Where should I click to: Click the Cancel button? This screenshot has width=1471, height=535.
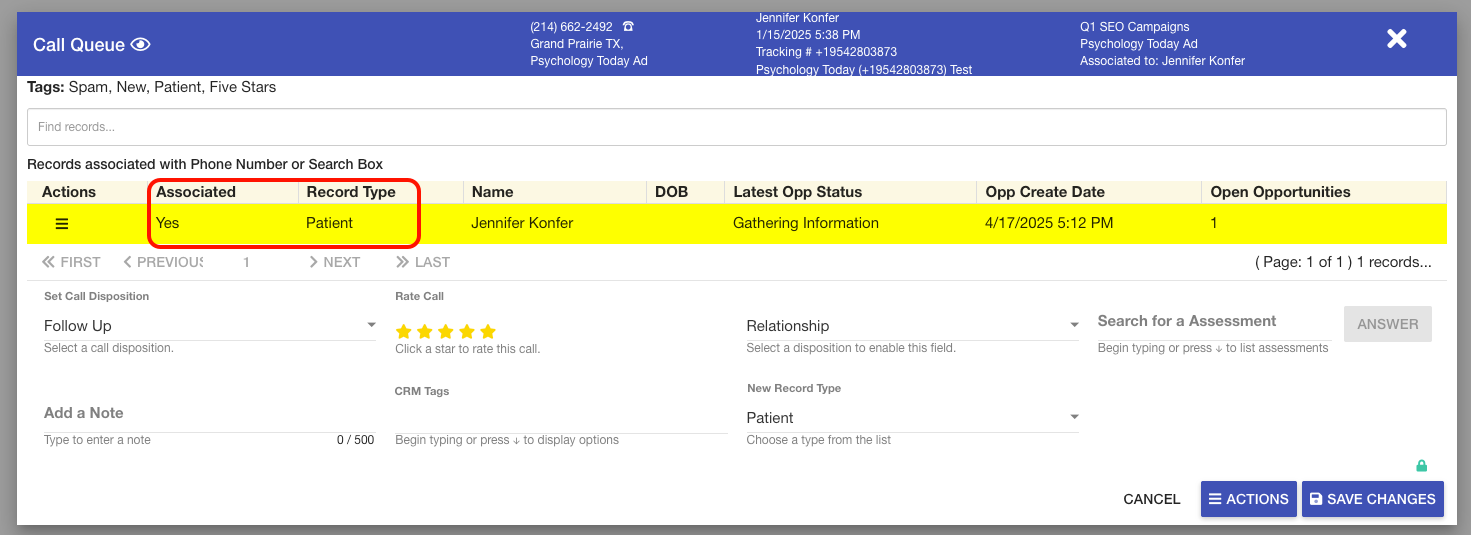pyautogui.click(x=1151, y=499)
